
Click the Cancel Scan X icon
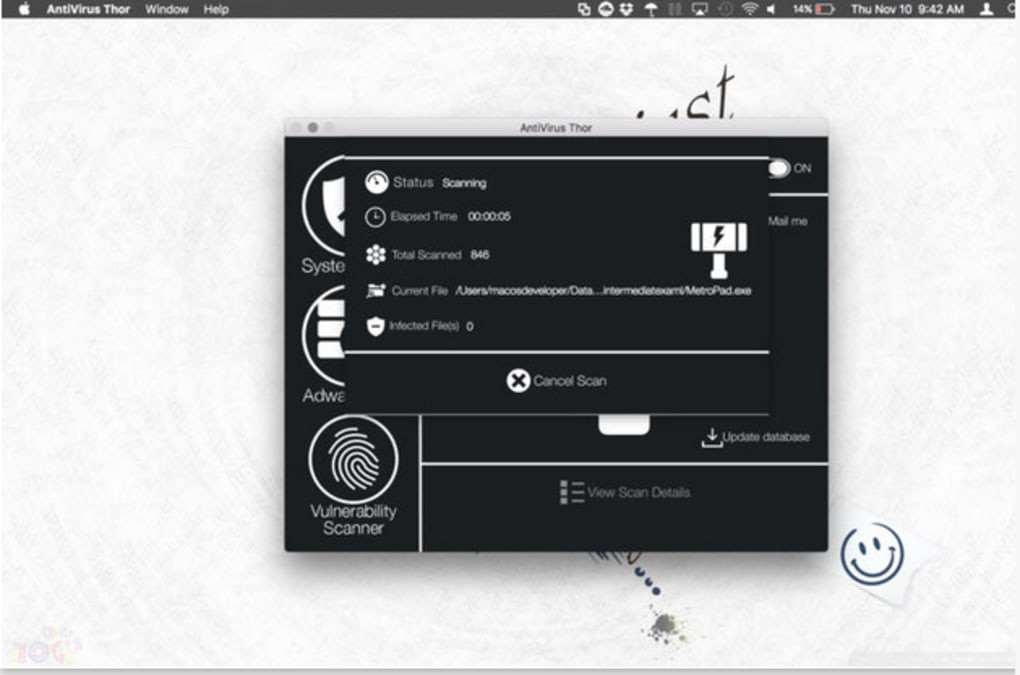click(x=518, y=380)
